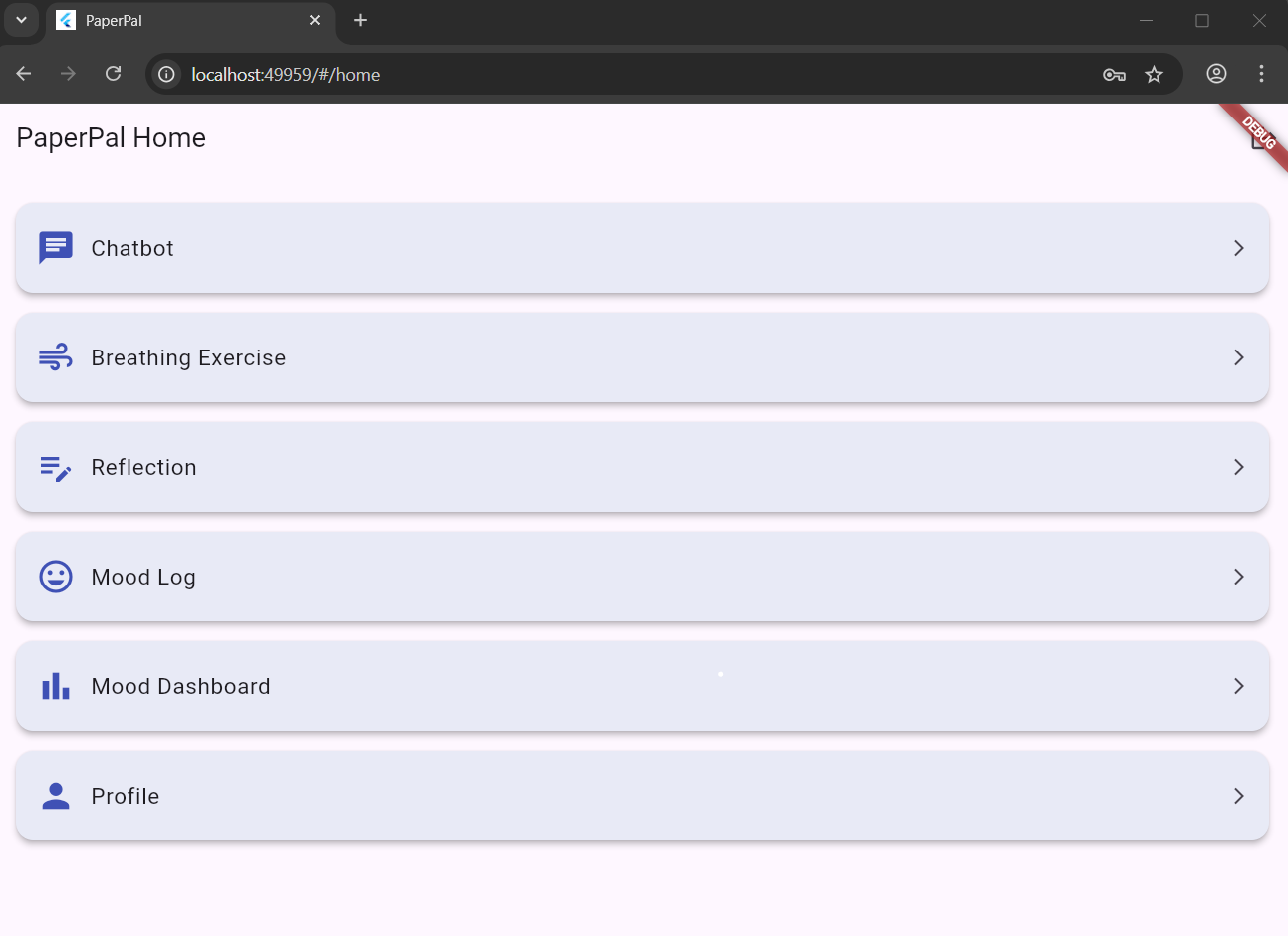
Task: View site information icon beside the URL
Action: [166, 75]
